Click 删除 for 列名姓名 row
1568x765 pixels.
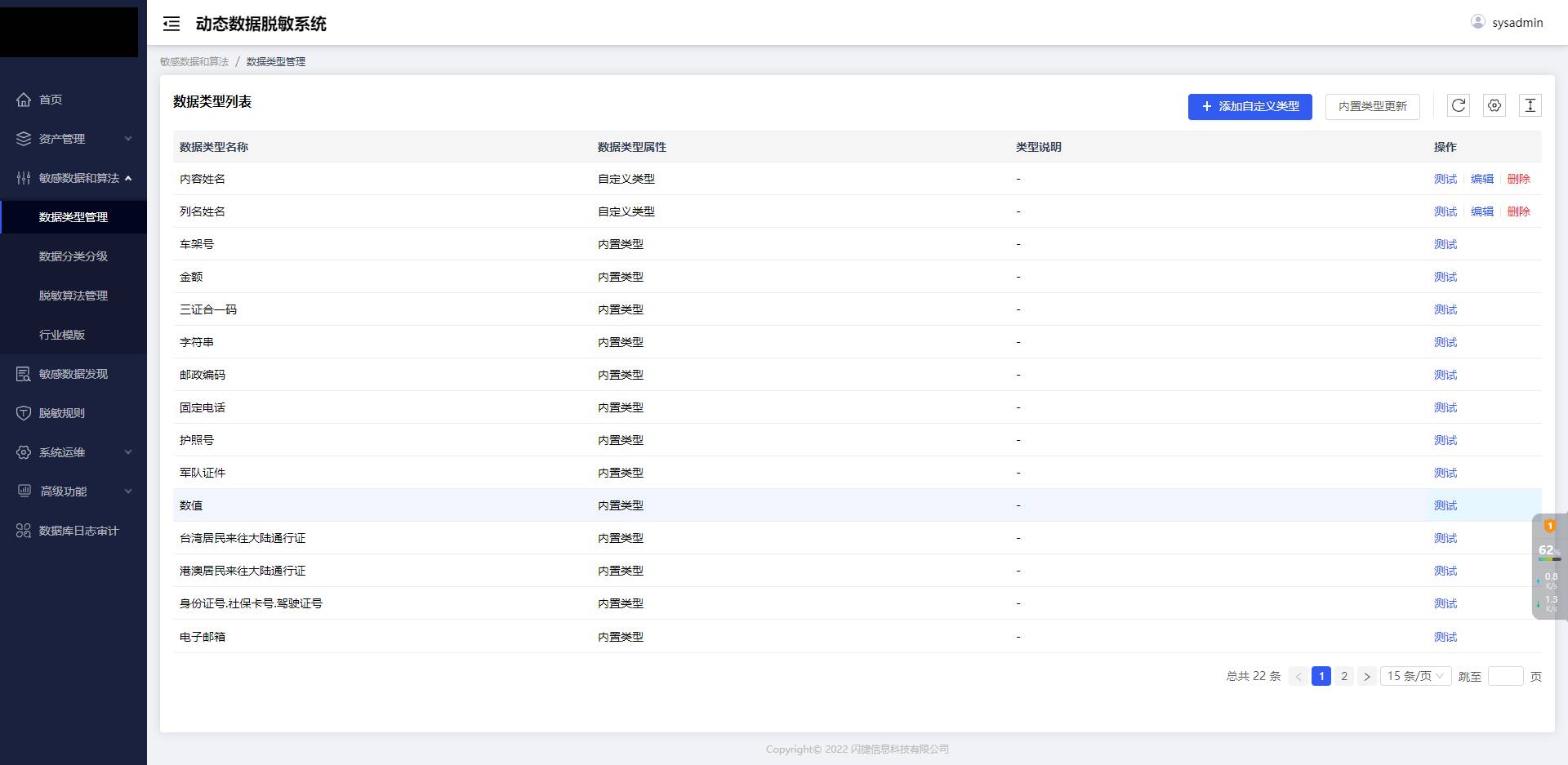(1519, 211)
